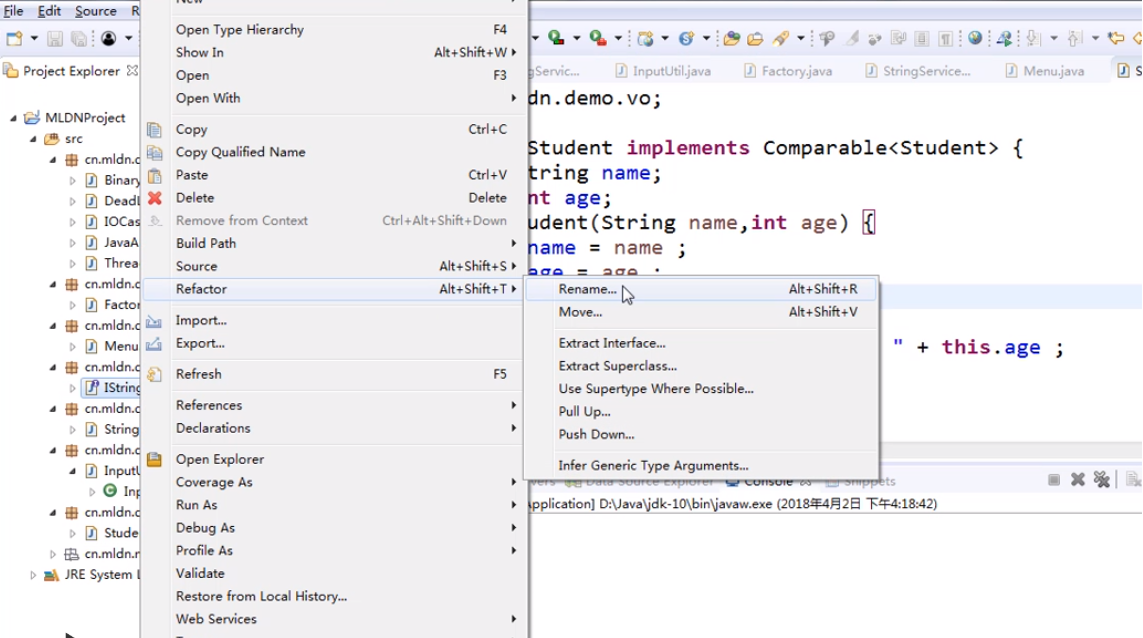Image resolution: width=1143 pixels, height=638 pixels.
Task: Click the red Delete icon
Action: (155, 198)
